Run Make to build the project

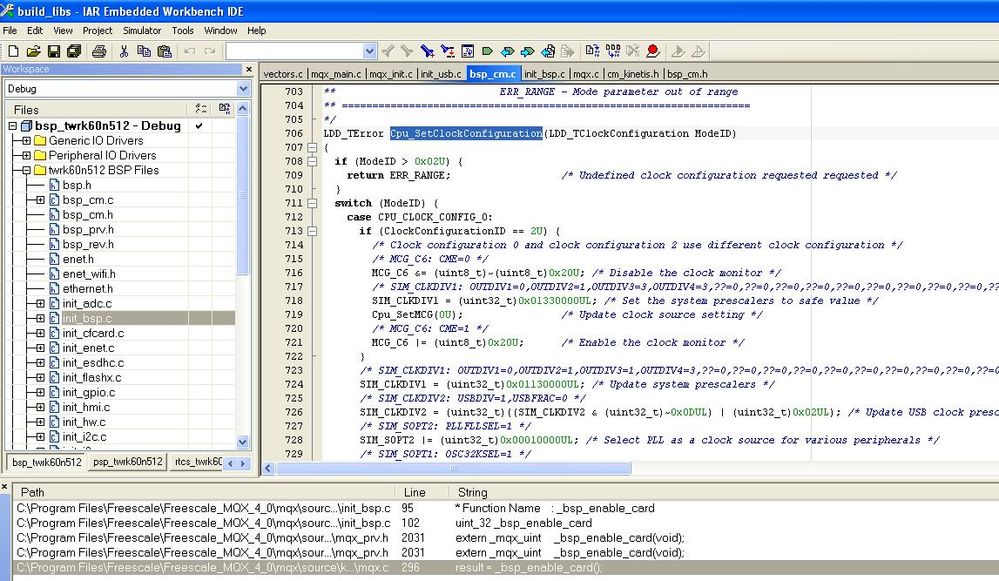[613, 51]
